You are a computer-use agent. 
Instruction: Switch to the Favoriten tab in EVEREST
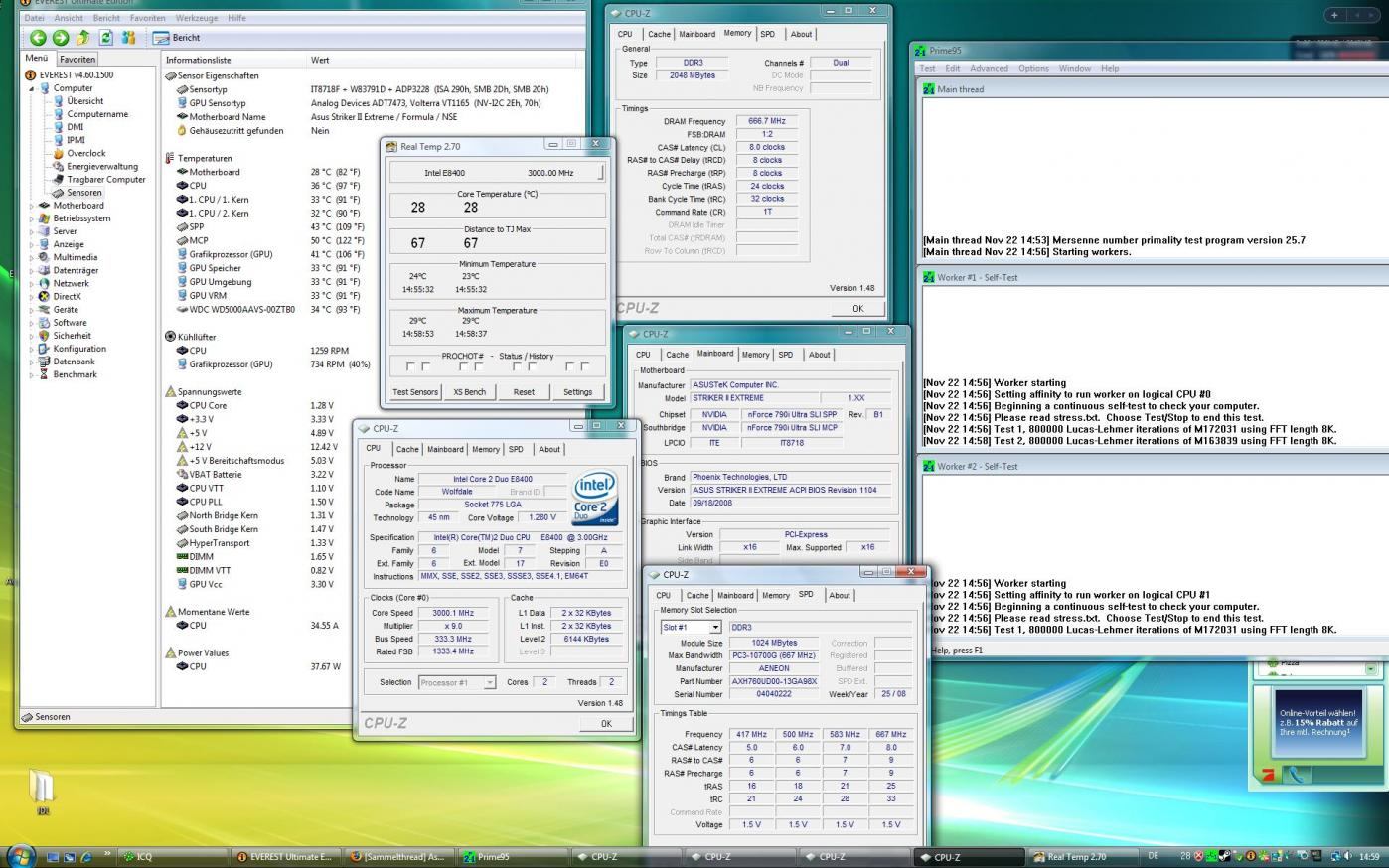[x=77, y=59]
